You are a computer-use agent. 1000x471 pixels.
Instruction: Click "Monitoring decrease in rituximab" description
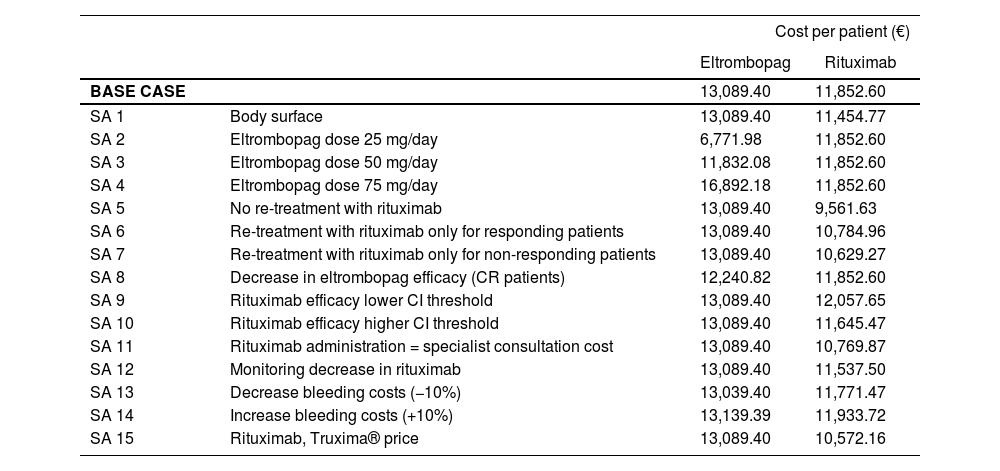click(345, 369)
